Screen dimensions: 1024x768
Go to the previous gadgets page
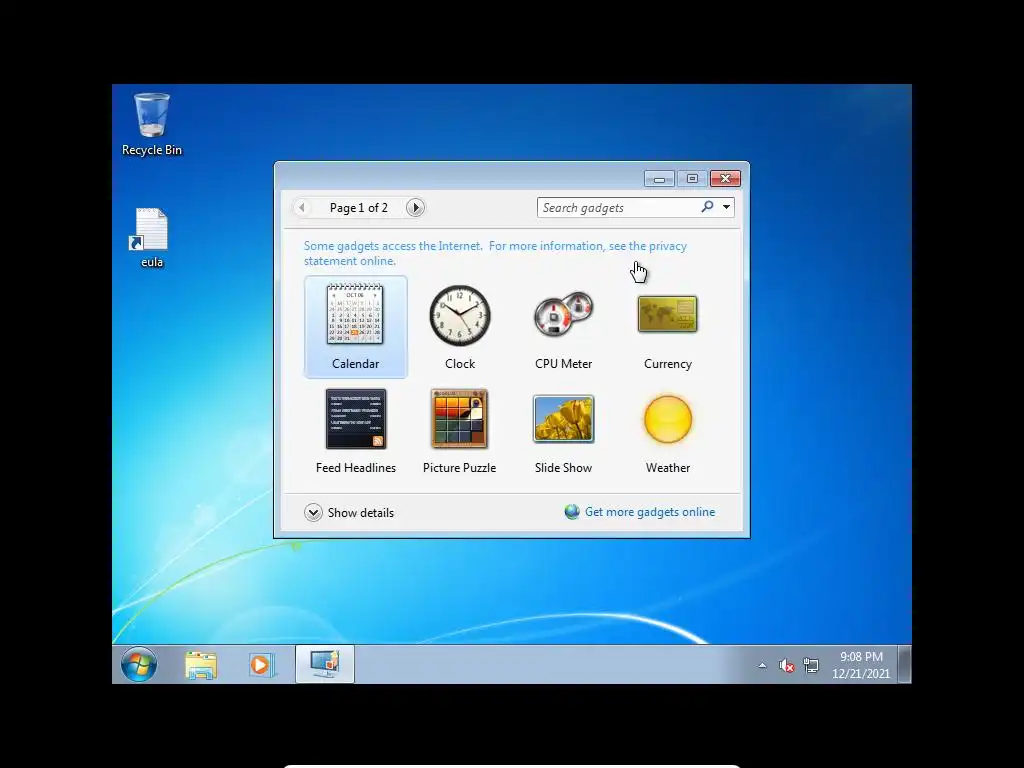302,208
